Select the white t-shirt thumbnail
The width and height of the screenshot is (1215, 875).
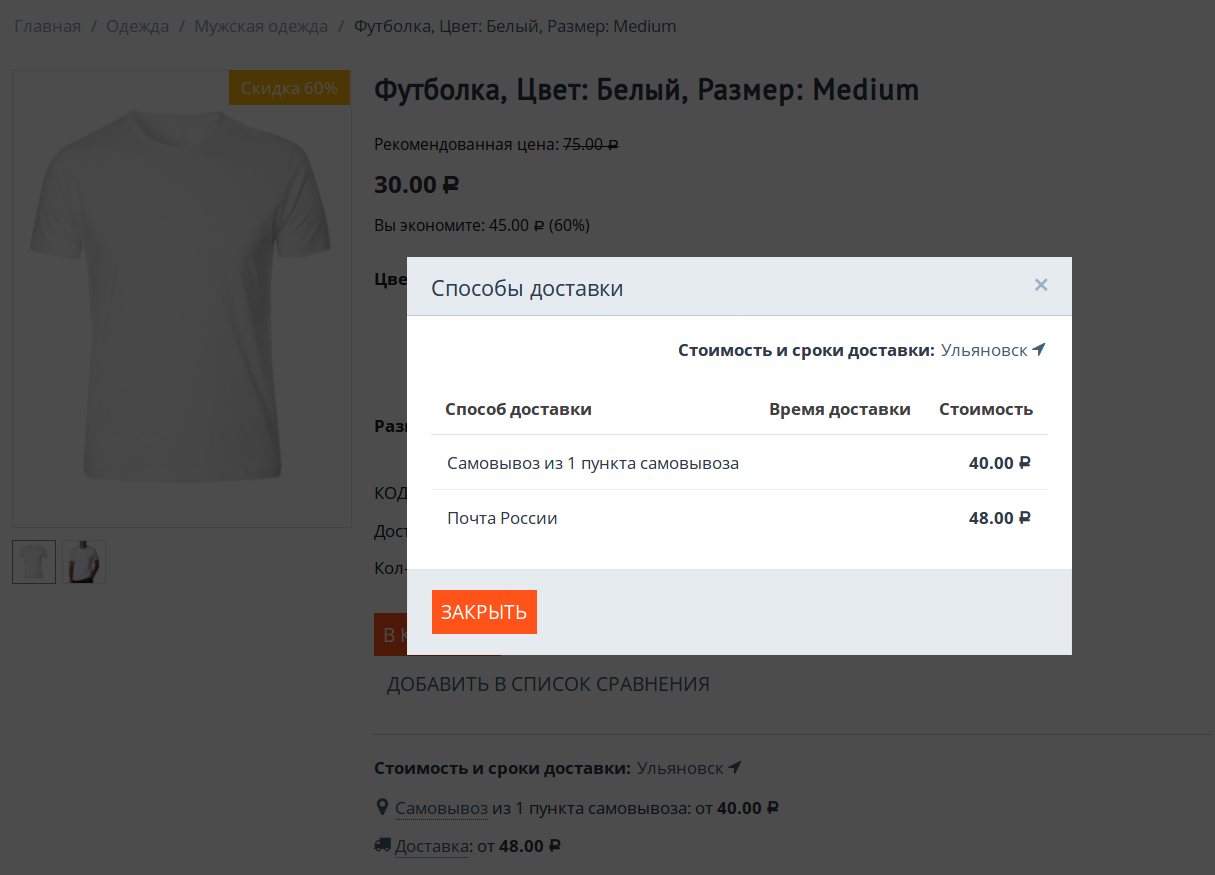(34, 562)
